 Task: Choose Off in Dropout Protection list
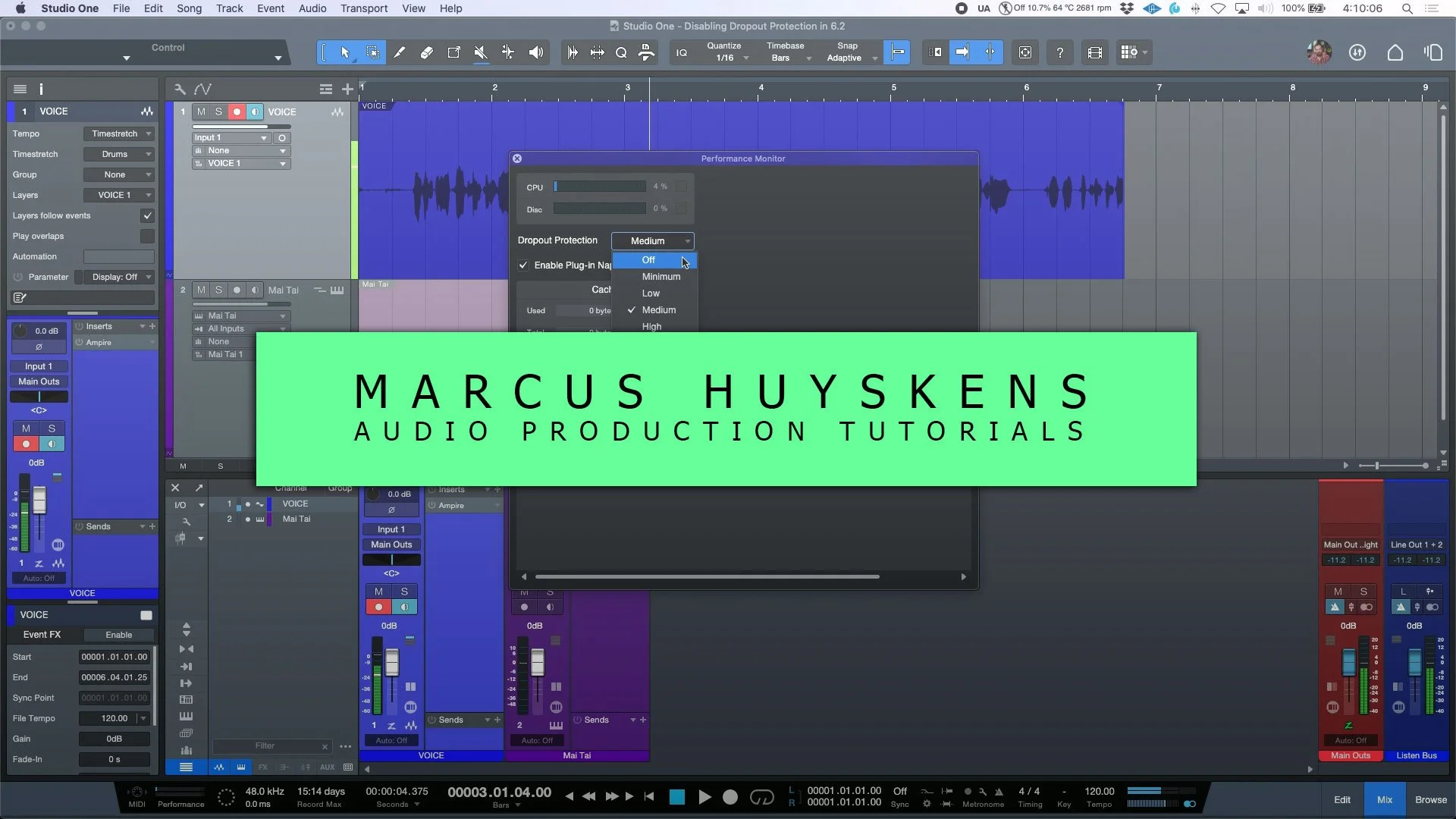click(648, 259)
